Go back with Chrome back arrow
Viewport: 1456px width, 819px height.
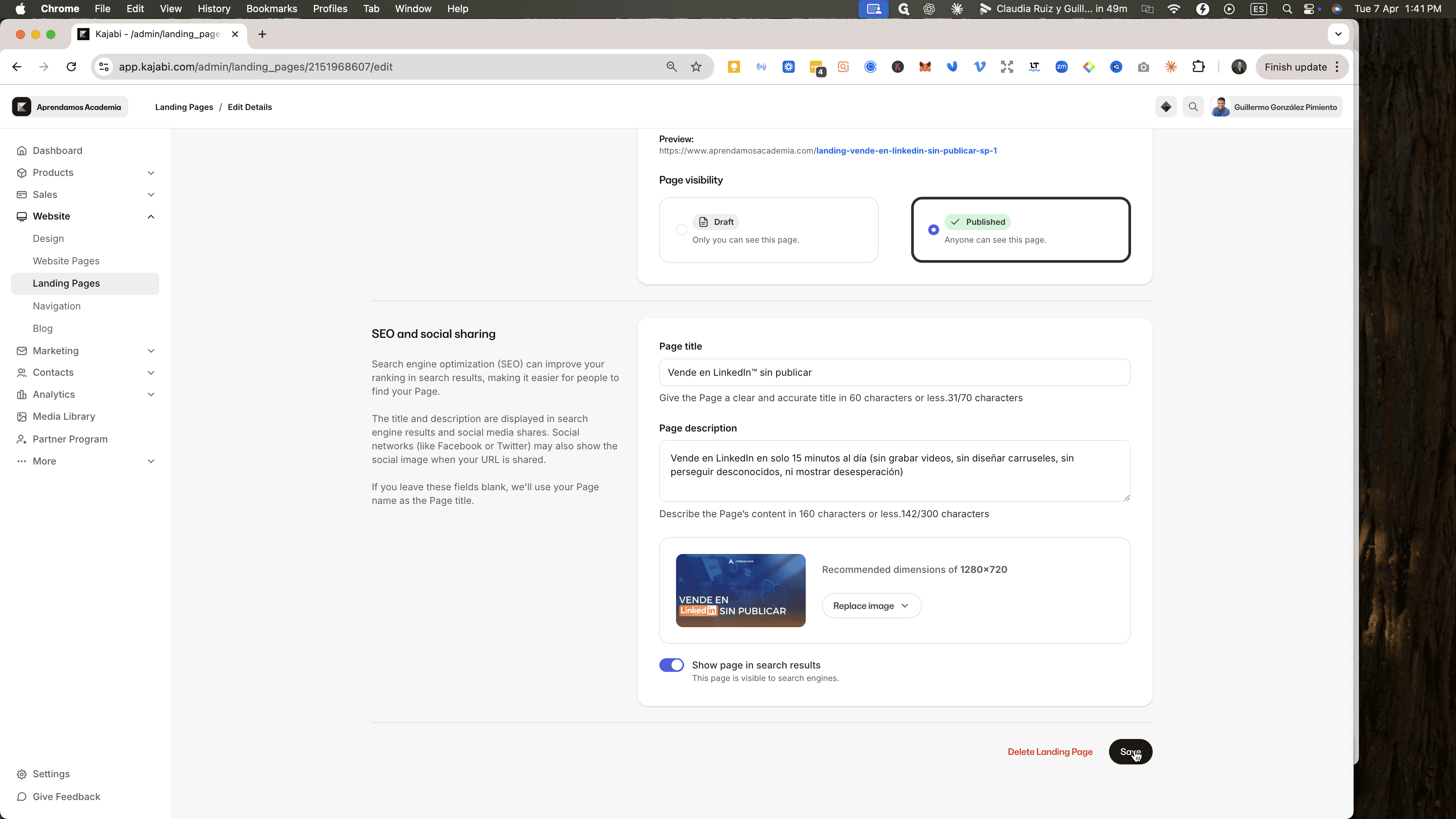pos(17,67)
